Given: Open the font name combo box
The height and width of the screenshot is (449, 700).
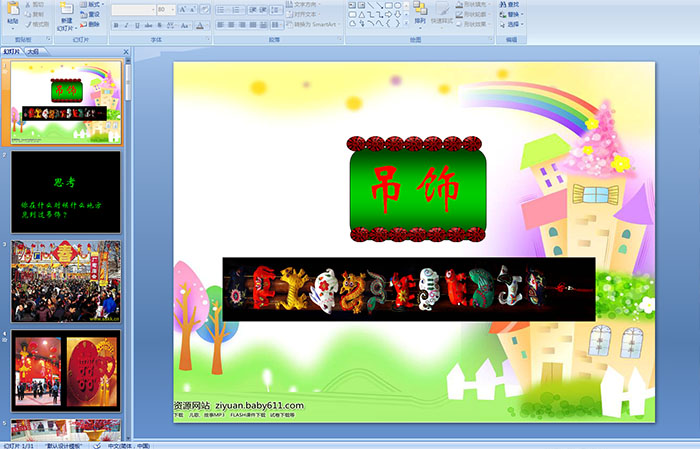Looking at the screenshot, I should 133,9.
